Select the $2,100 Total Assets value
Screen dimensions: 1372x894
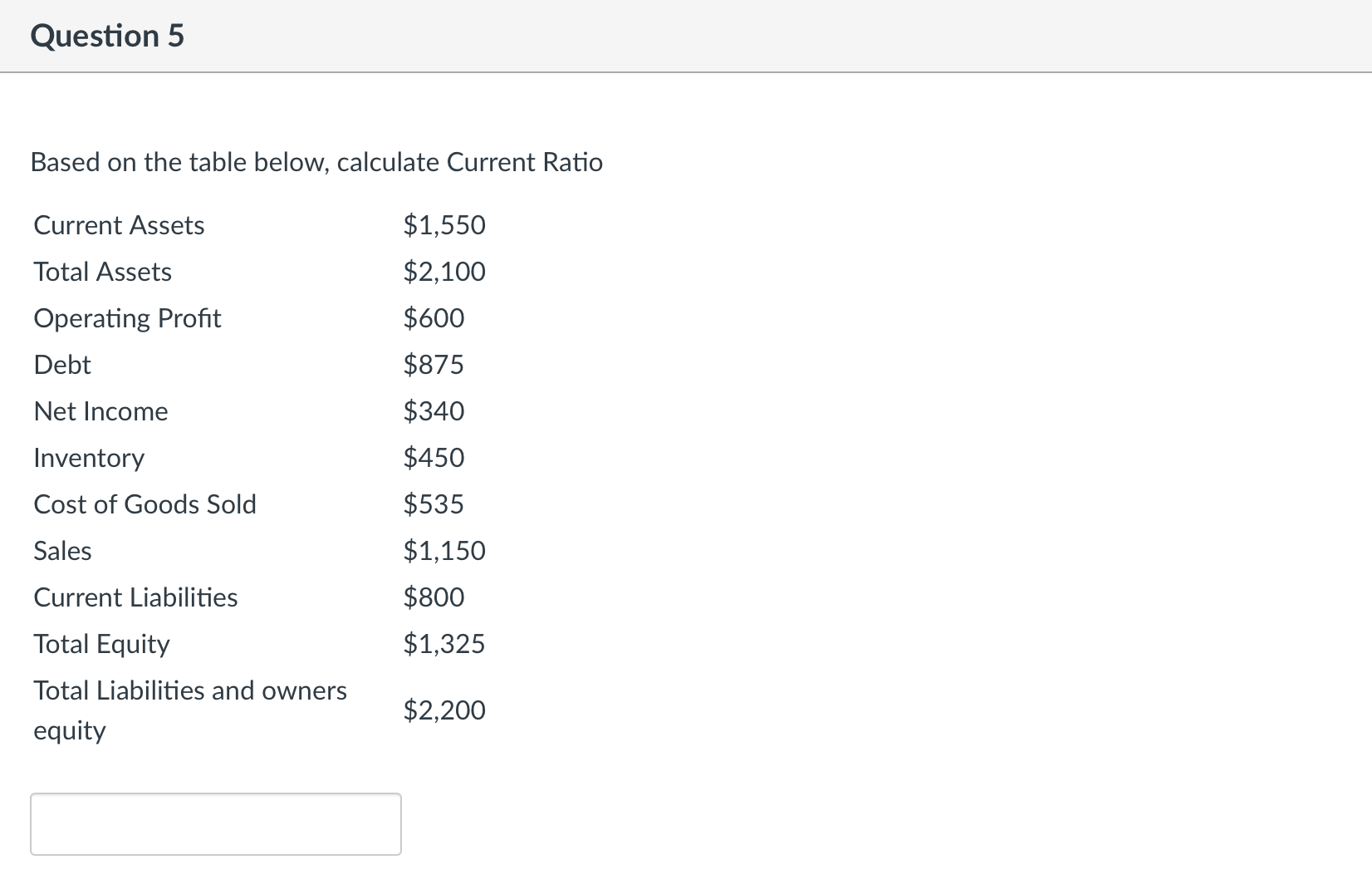pos(444,271)
